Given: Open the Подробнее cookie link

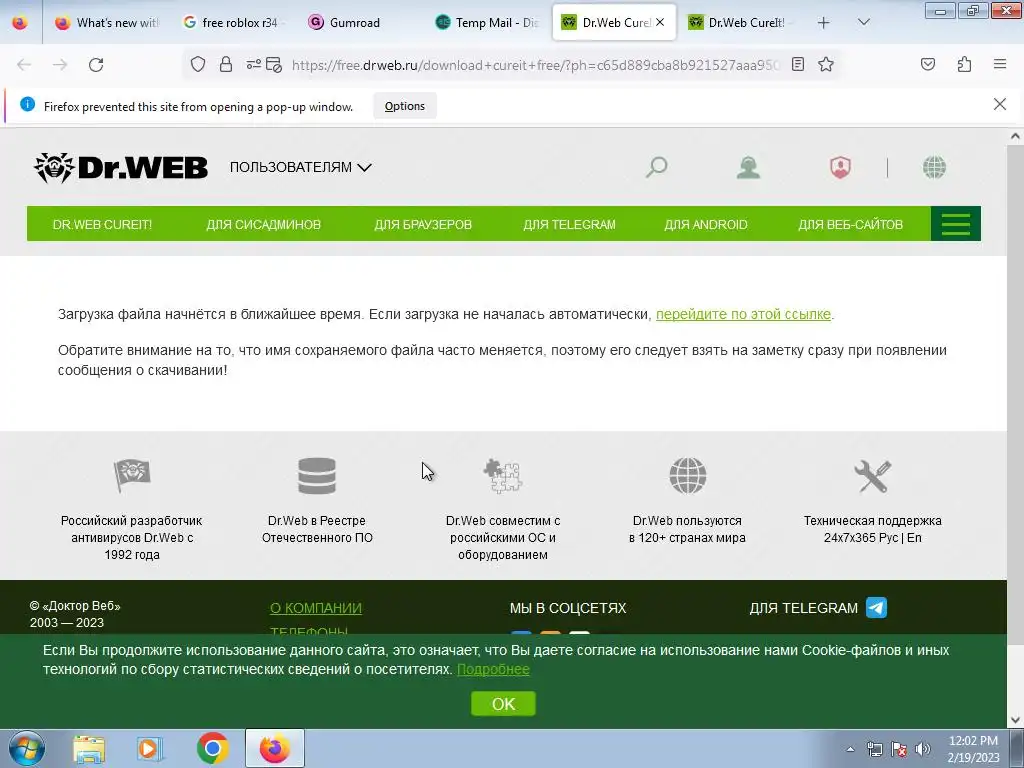Looking at the screenshot, I should point(493,669).
